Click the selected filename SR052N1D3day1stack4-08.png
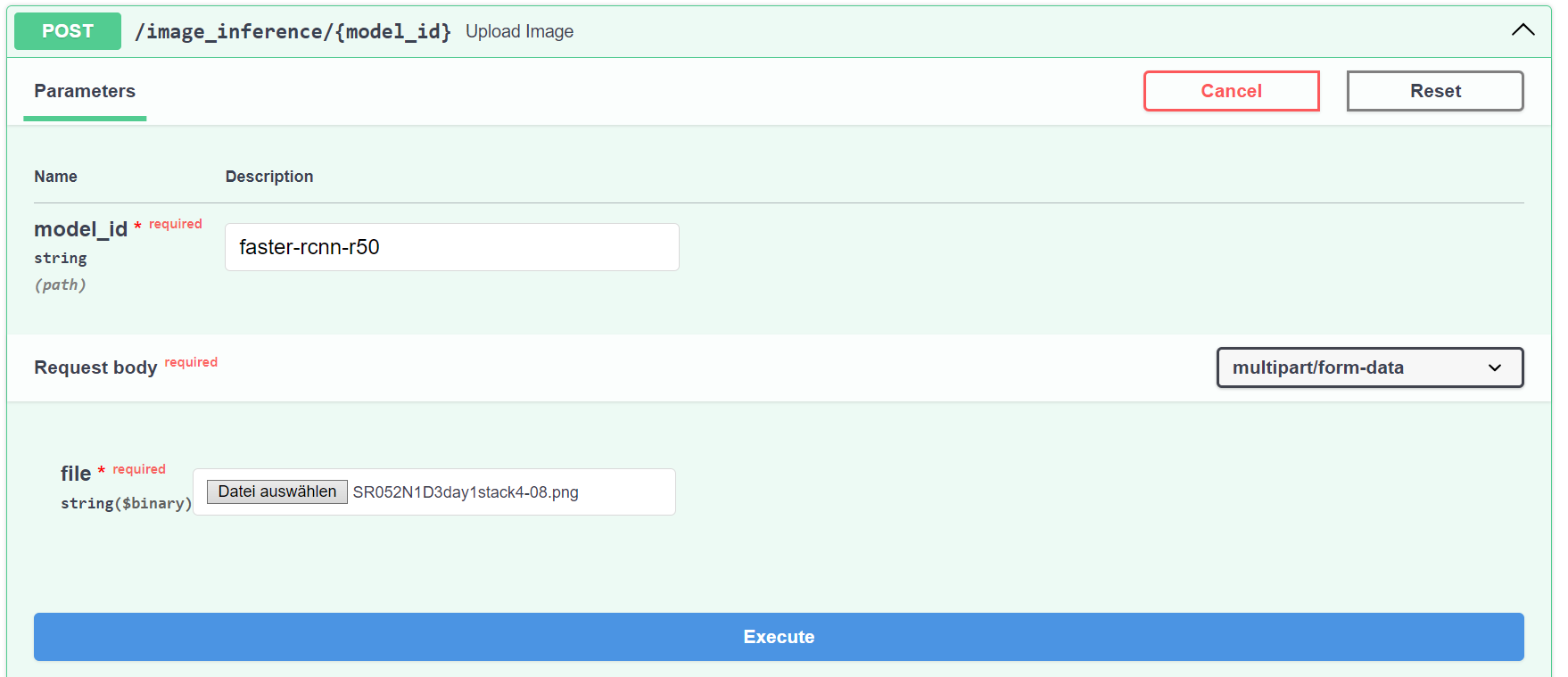The height and width of the screenshot is (677, 1568). 466,492
